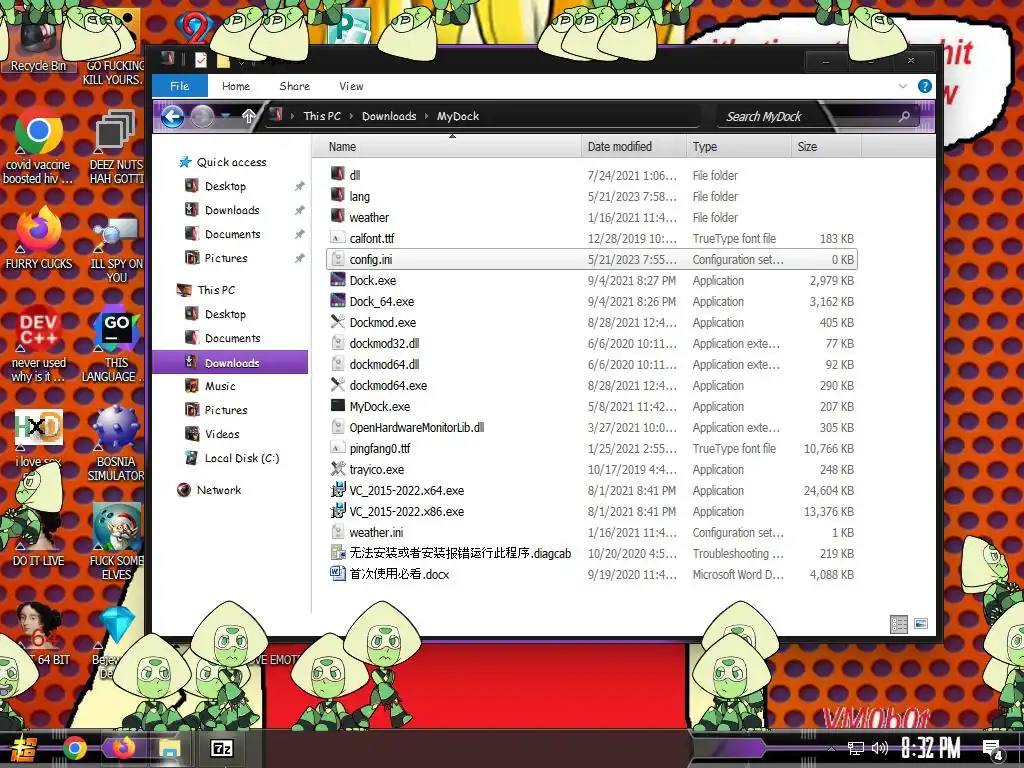Screen dimensions: 1024x768
Task: Select weather.ini file
Action: tap(376, 532)
